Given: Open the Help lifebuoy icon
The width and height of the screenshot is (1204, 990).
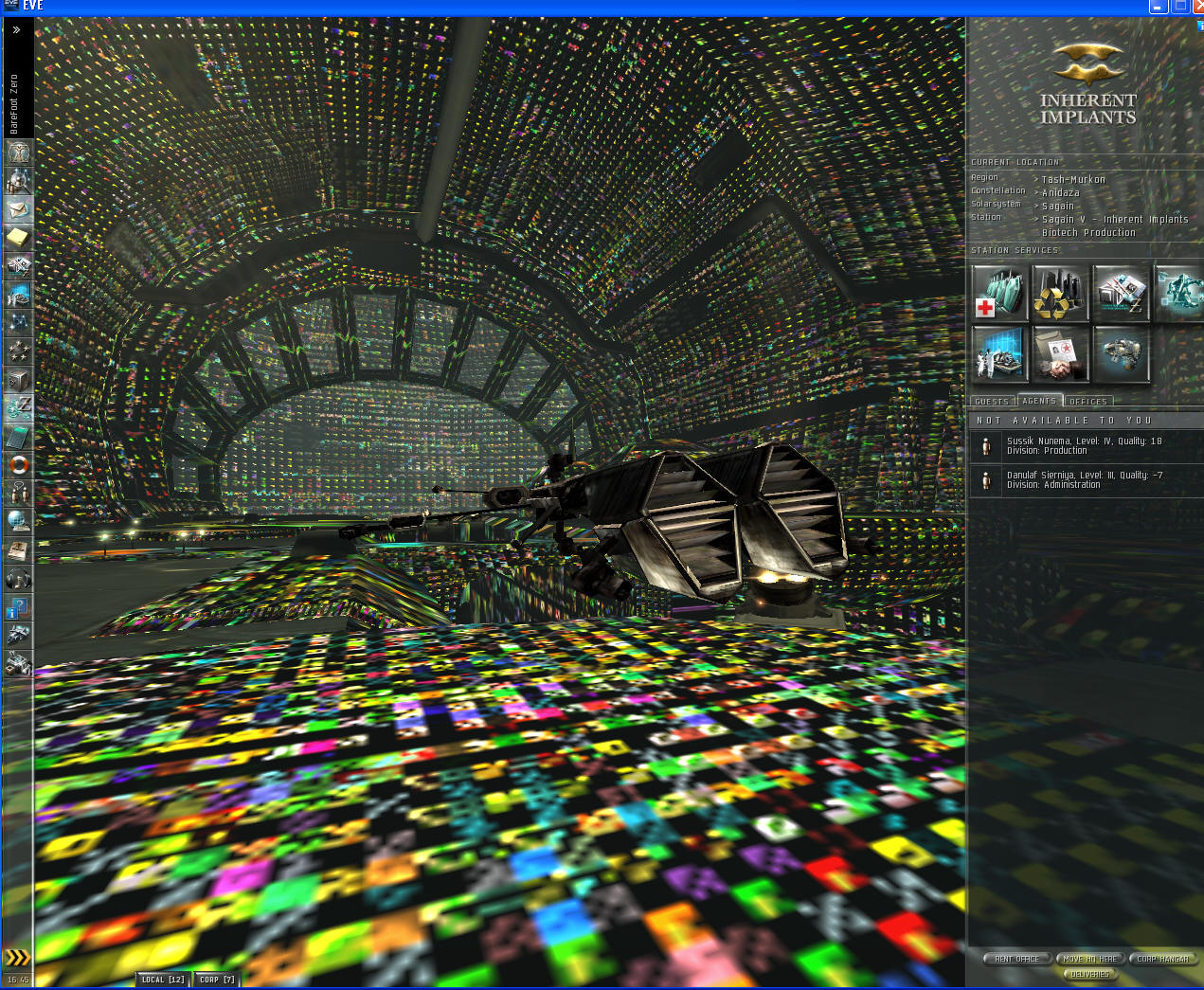Looking at the screenshot, I should [19, 465].
